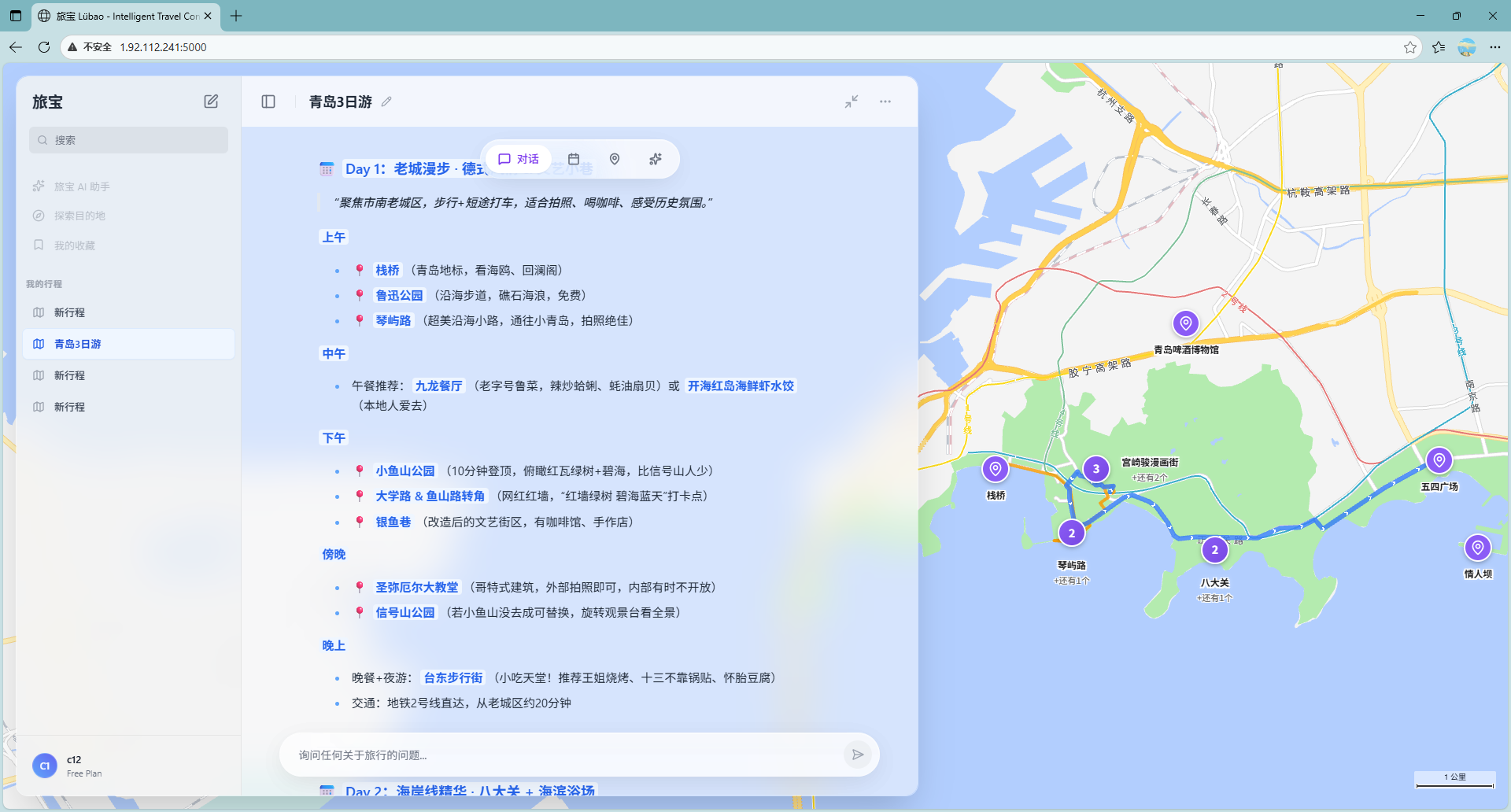This screenshot has height=812, width=1511.
Task: Open the 九龙餐厅 restaurant link
Action: [x=439, y=386]
